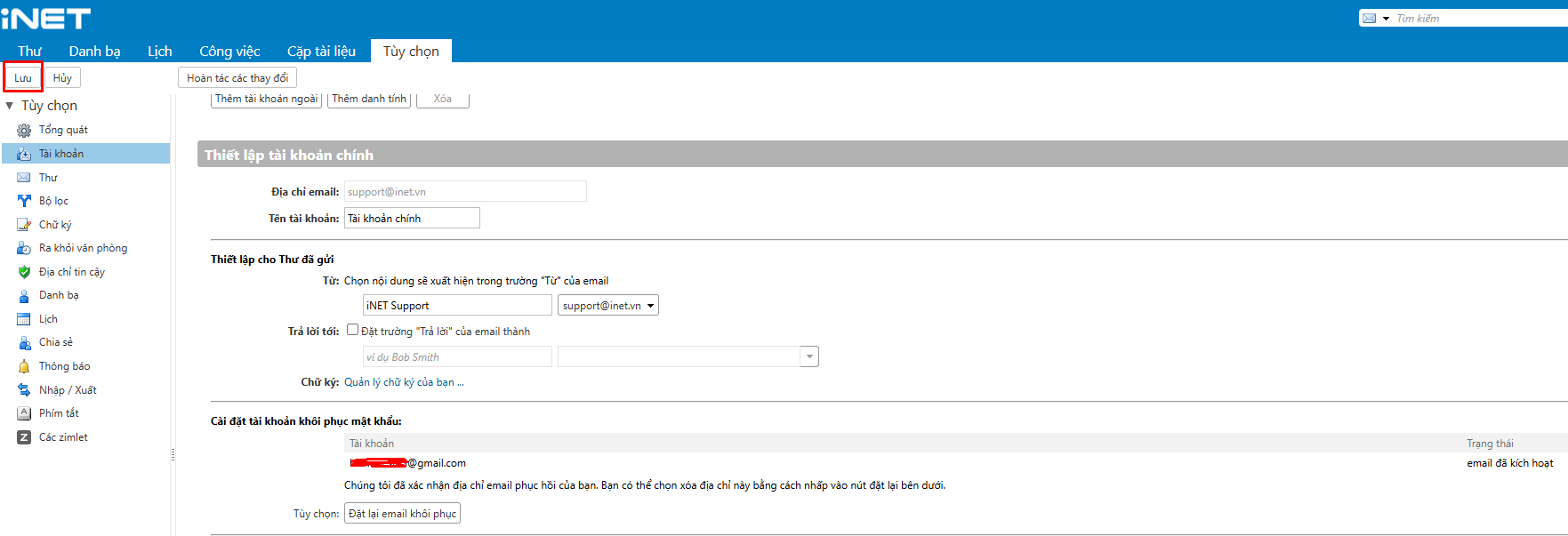Image resolution: width=1568 pixels, height=536 pixels.
Task: Click the Hủy cancel button
Action: [62, 78]
